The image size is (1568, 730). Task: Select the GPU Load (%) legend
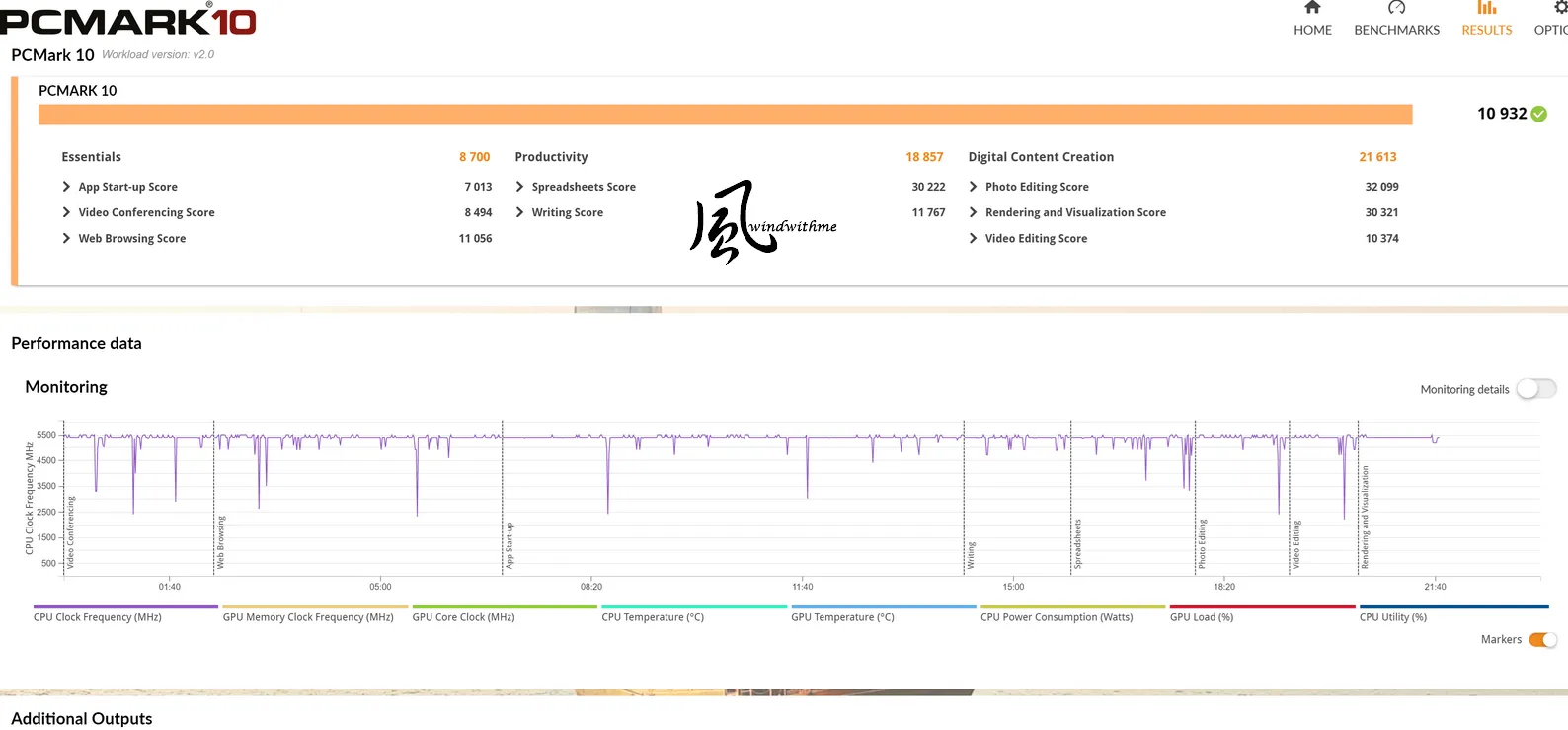(x=1202, y=617)
